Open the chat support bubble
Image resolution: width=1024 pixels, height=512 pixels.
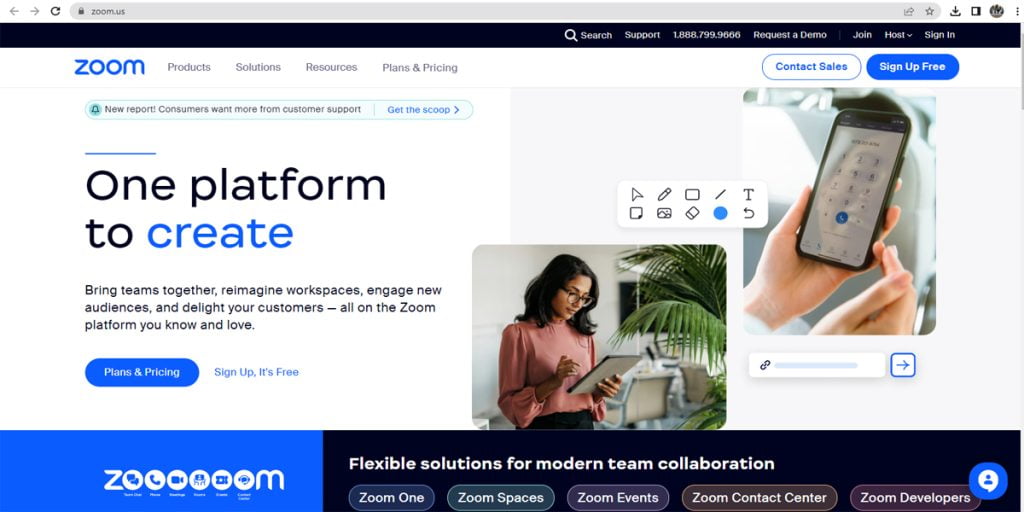point(988,481)
